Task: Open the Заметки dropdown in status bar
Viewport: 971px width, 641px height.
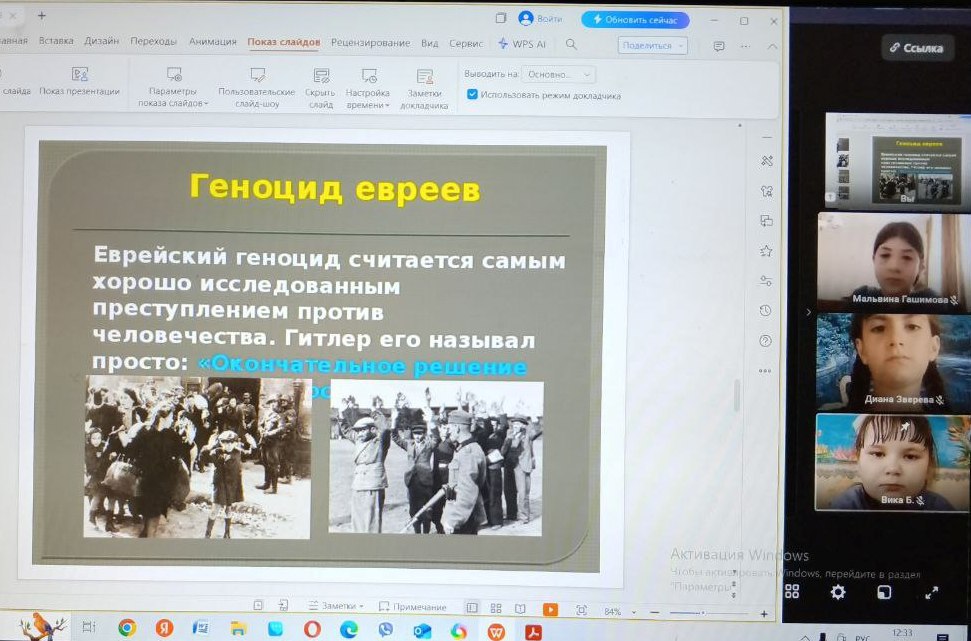Action: [x=336, y=606]
